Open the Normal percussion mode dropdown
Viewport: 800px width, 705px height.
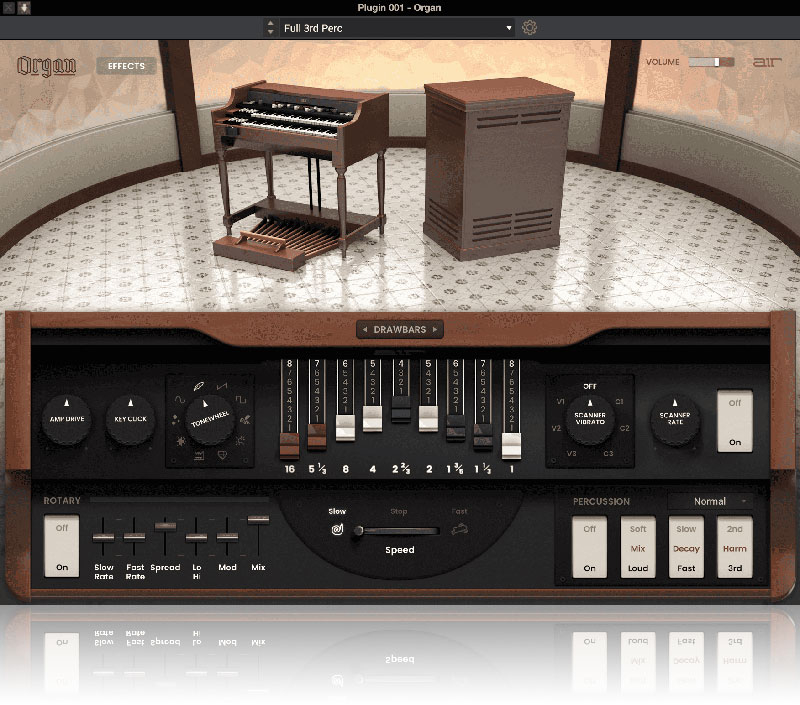click(x=710, y=501)
